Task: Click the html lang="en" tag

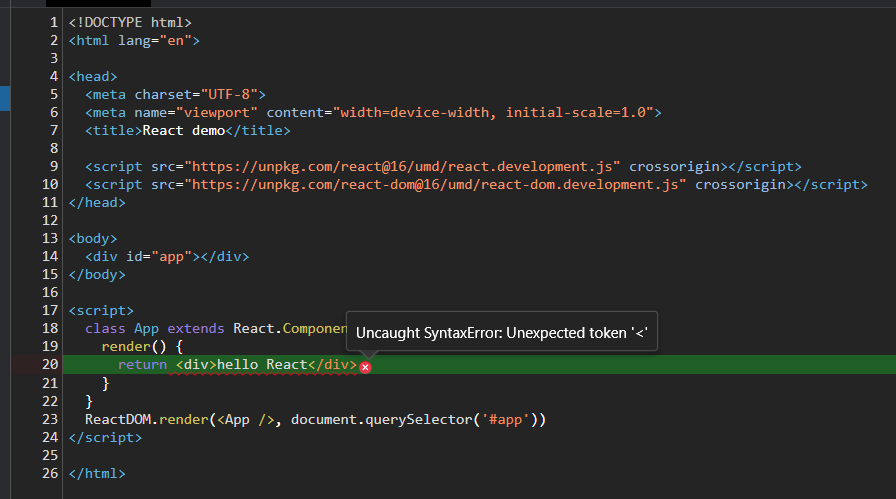Action: 134,41
